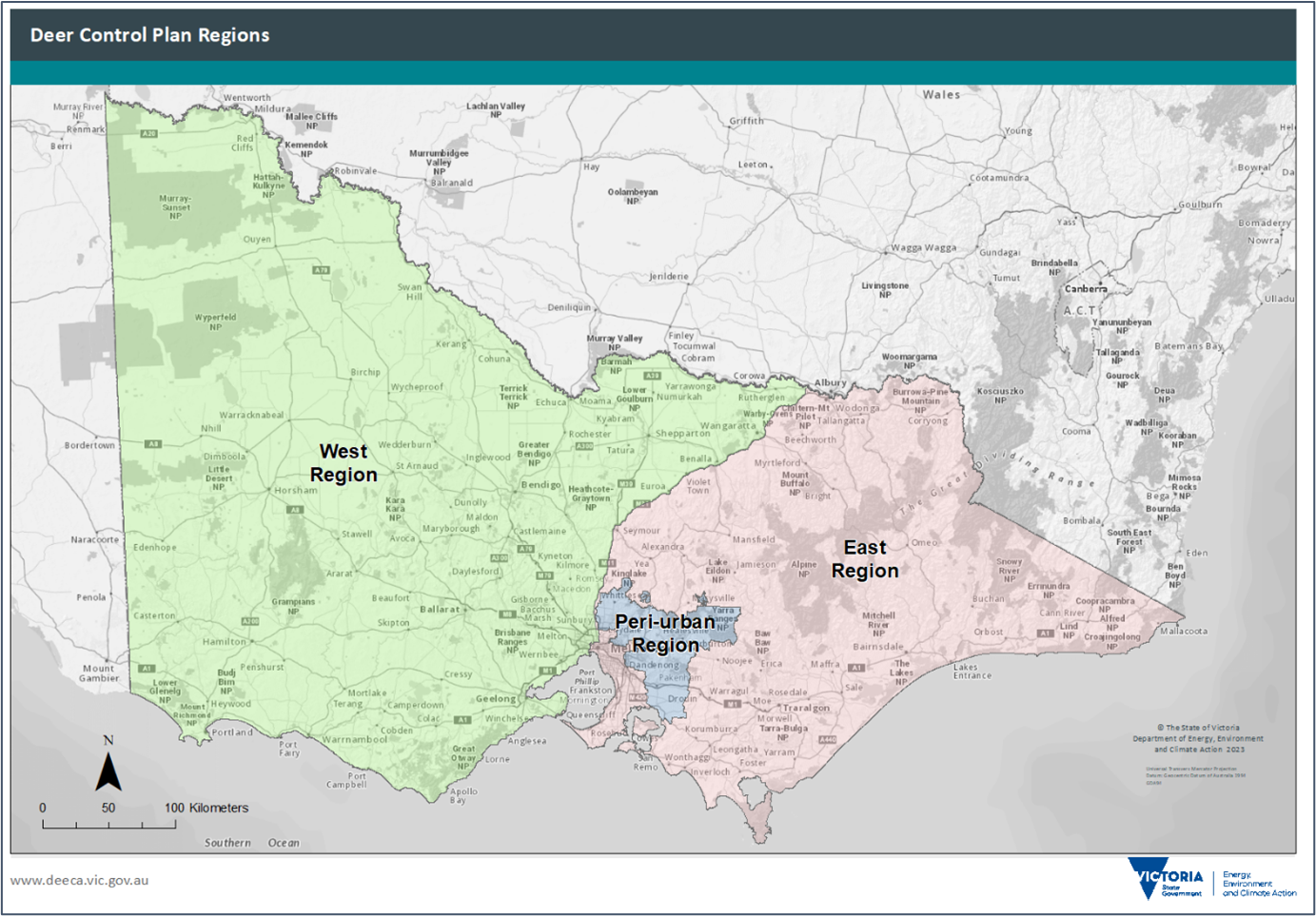
Task: Click the 'Wagga Wagga' label
Action: pyautogui.click(x=924, y=248)
